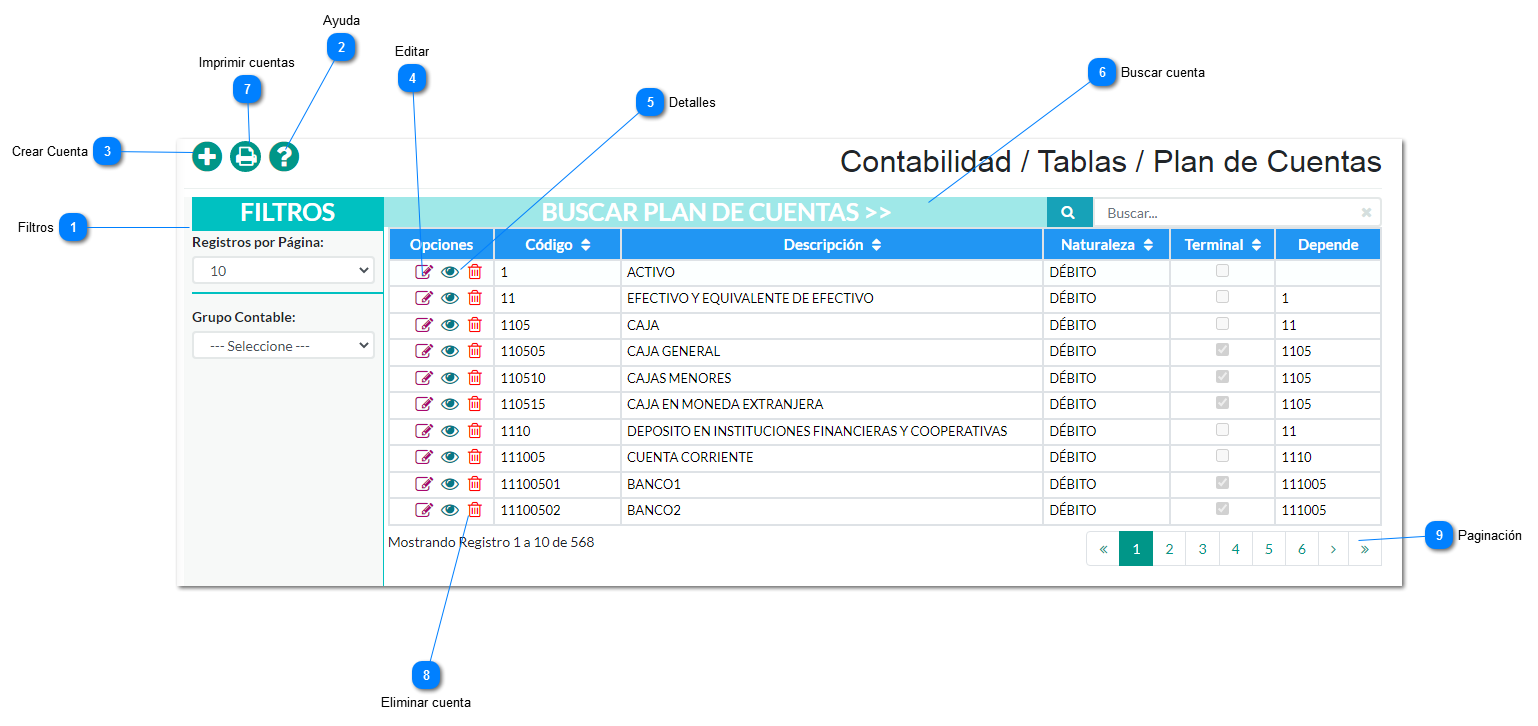Sort table by Descripción column
Screen dimensions: 1538x726
pos(832,244)
